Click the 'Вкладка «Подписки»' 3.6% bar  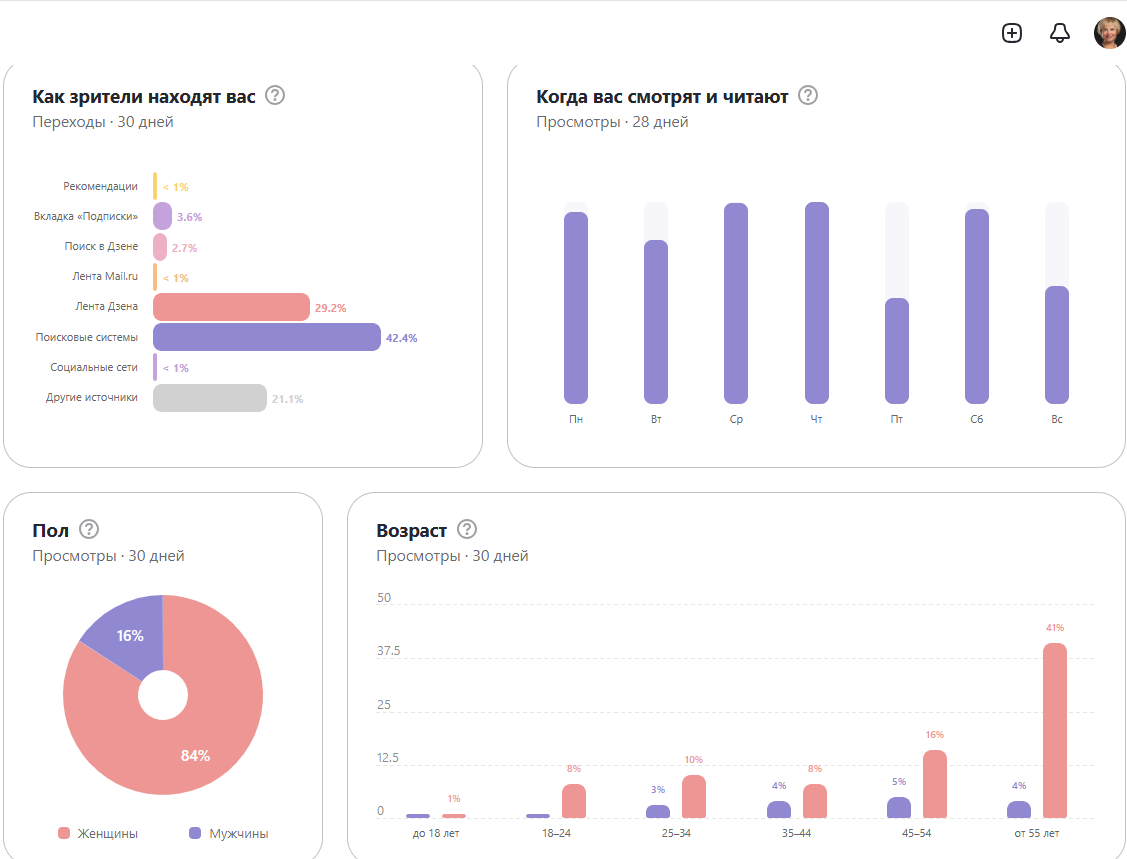[162, 216]
